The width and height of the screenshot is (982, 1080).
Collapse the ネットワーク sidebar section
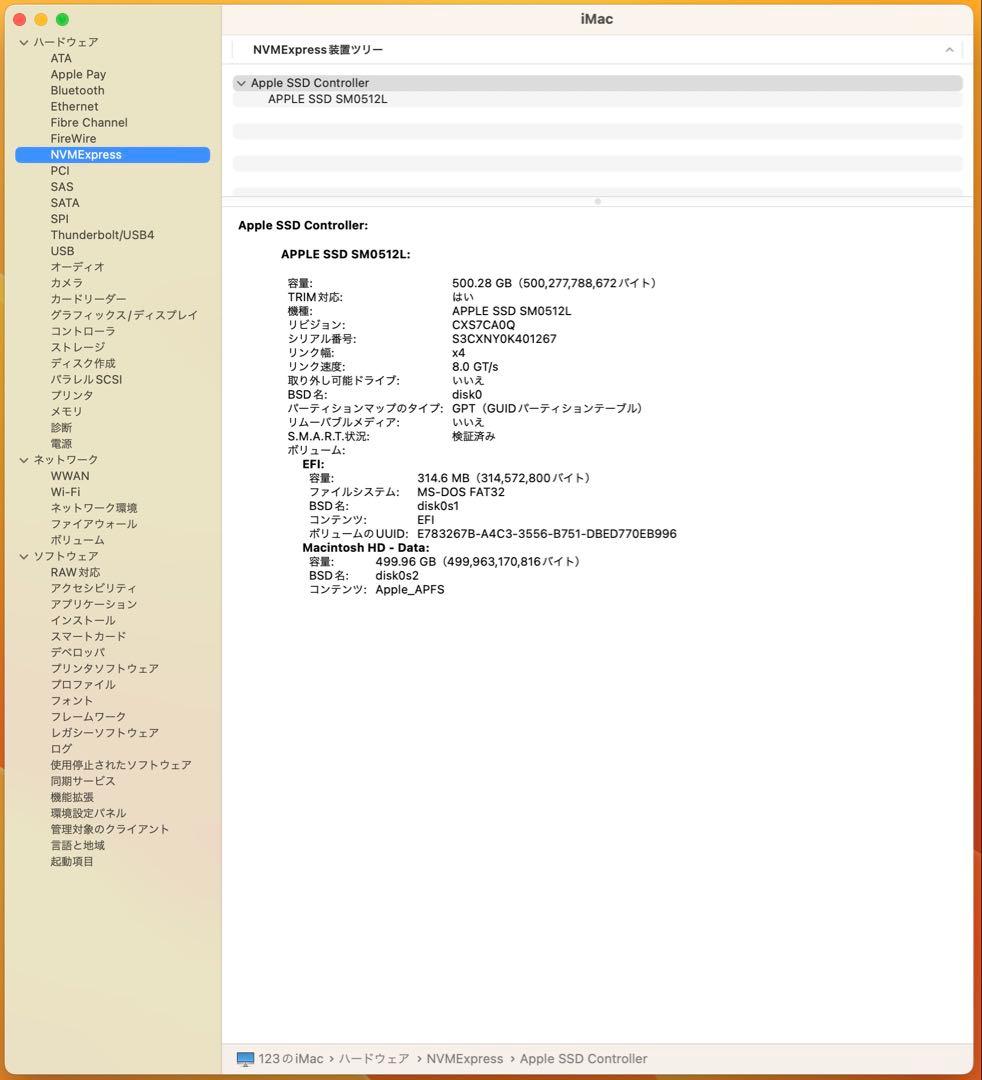pos(22,459)
